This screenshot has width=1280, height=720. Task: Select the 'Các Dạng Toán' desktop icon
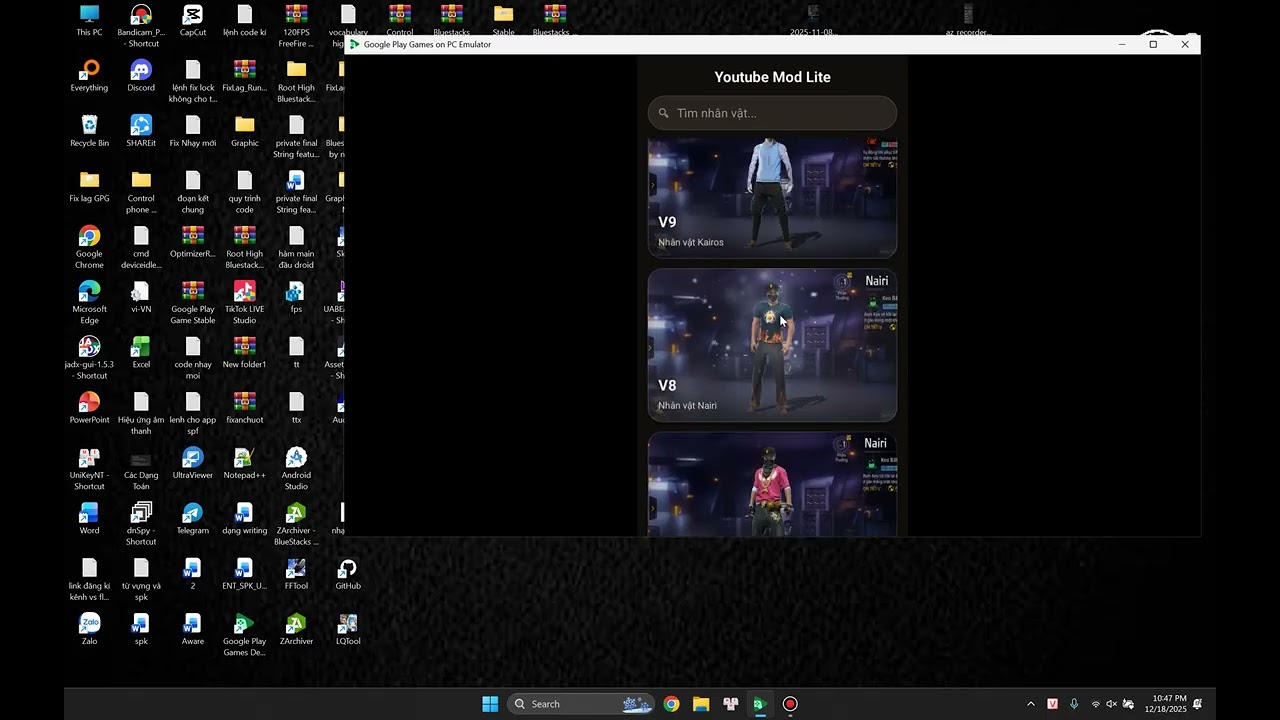(x=141, y=468)
